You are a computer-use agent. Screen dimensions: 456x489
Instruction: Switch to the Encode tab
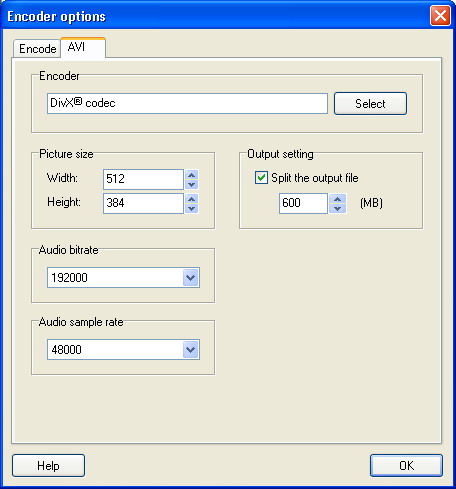pos(37,49)
